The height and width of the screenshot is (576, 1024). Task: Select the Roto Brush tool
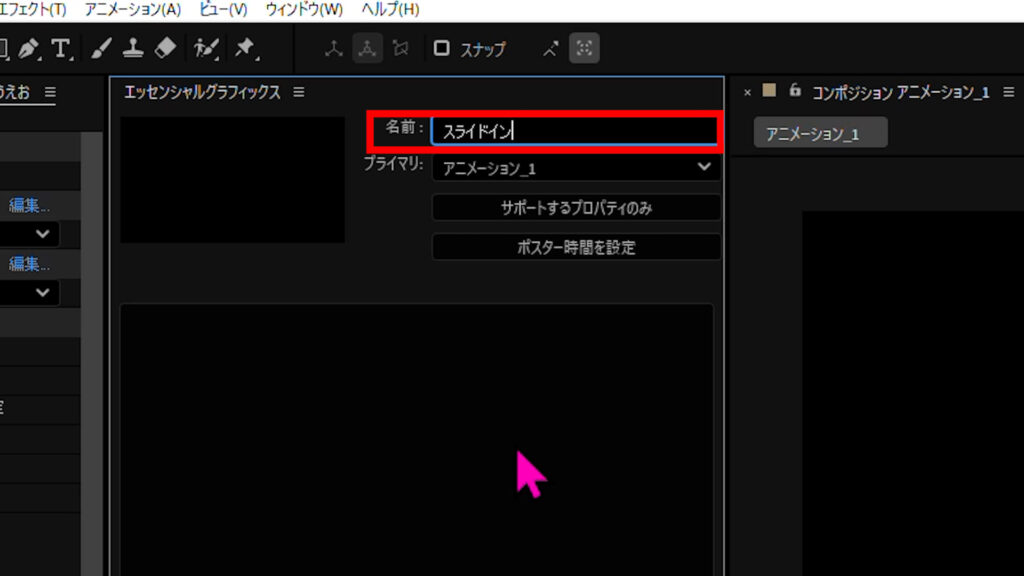click(207, 48)
